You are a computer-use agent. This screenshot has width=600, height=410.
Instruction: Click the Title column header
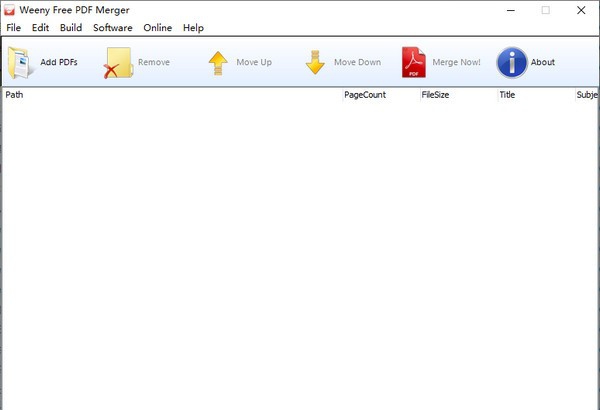536,95
